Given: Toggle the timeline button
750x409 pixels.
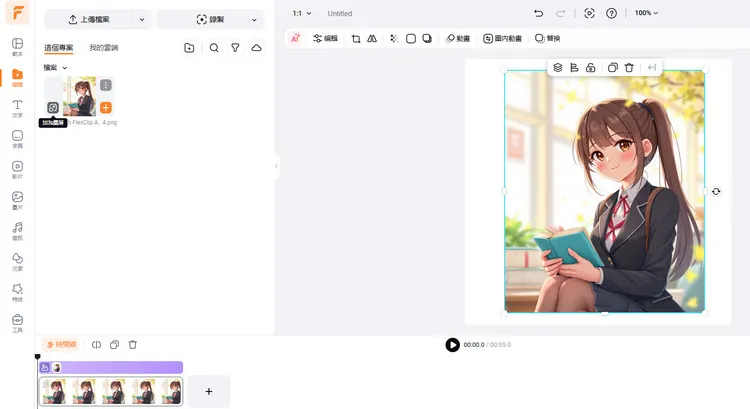Looking at the screenshot, I should tap(60, 344).
